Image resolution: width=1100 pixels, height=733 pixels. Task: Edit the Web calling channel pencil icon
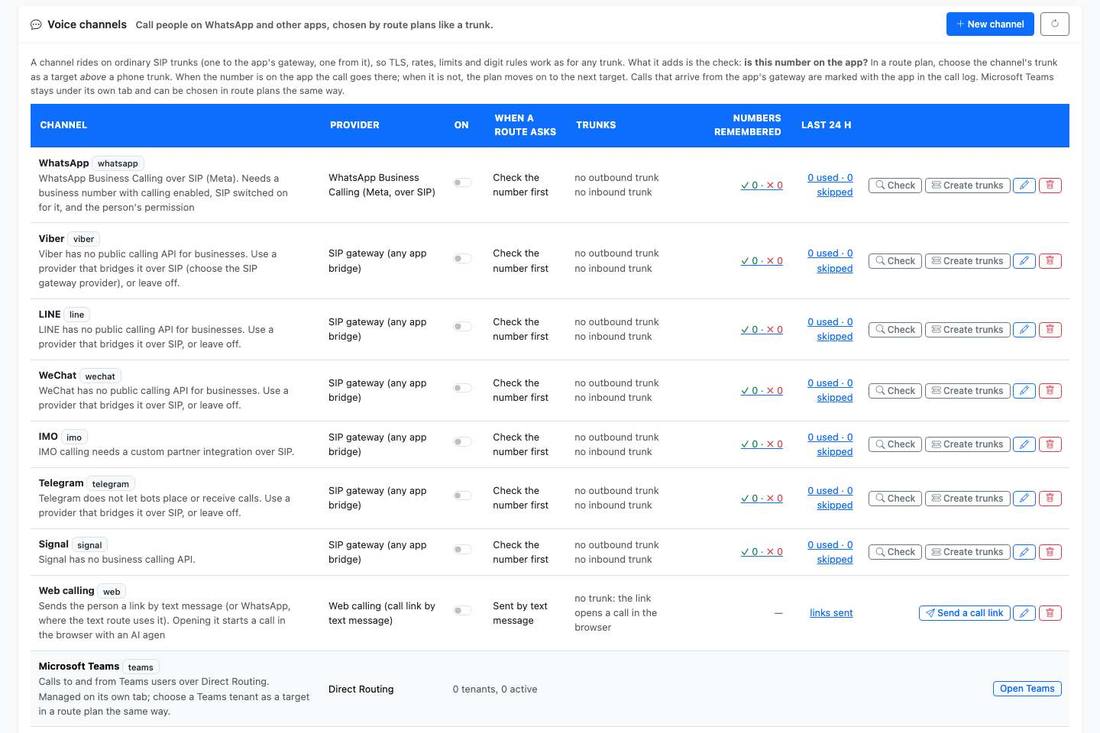click(x=1024, y=613)
